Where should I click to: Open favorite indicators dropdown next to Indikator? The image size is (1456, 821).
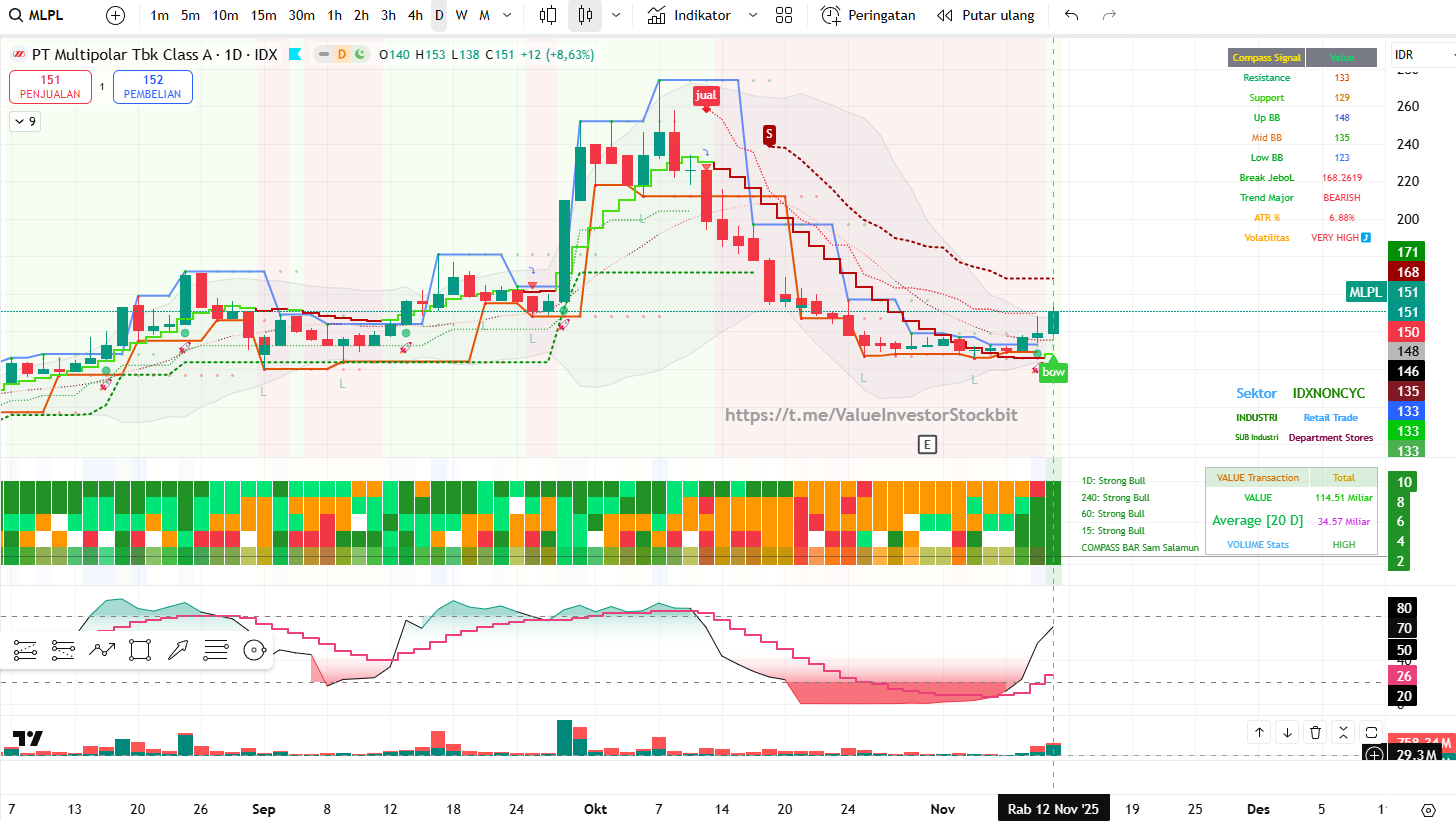coord(753,15)
